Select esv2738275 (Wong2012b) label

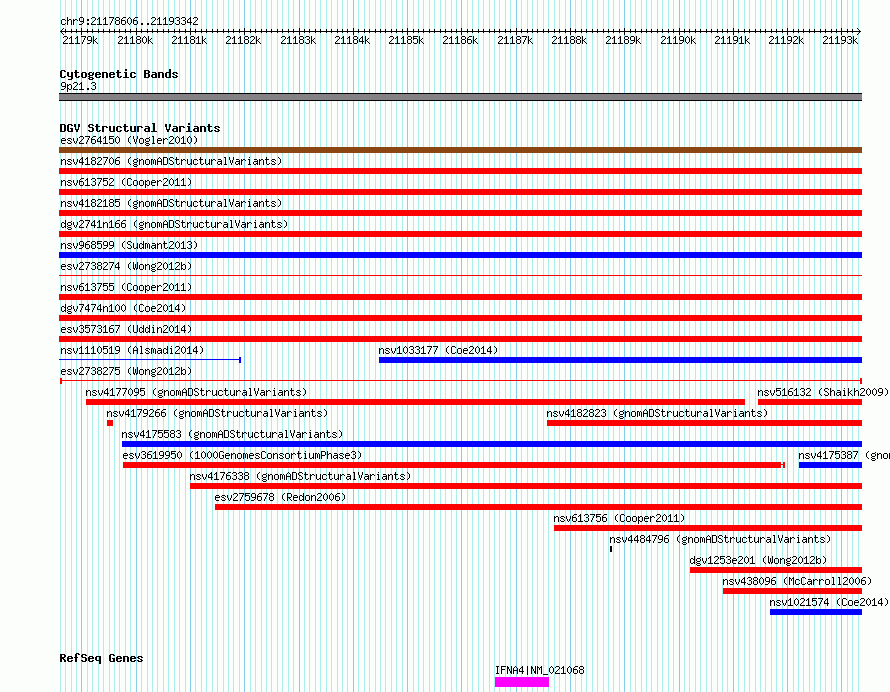tap(126, 371)
